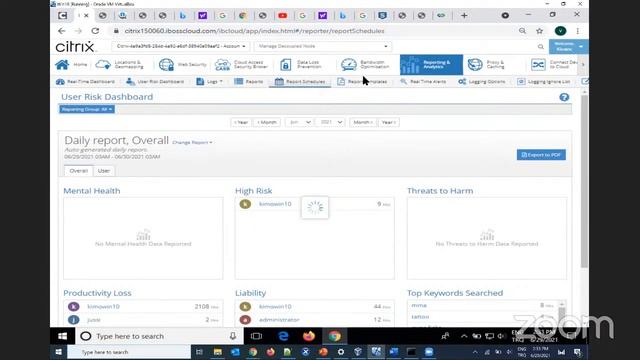Open the Reports tab
The image size is (640, 360).
tap(249, 82)
